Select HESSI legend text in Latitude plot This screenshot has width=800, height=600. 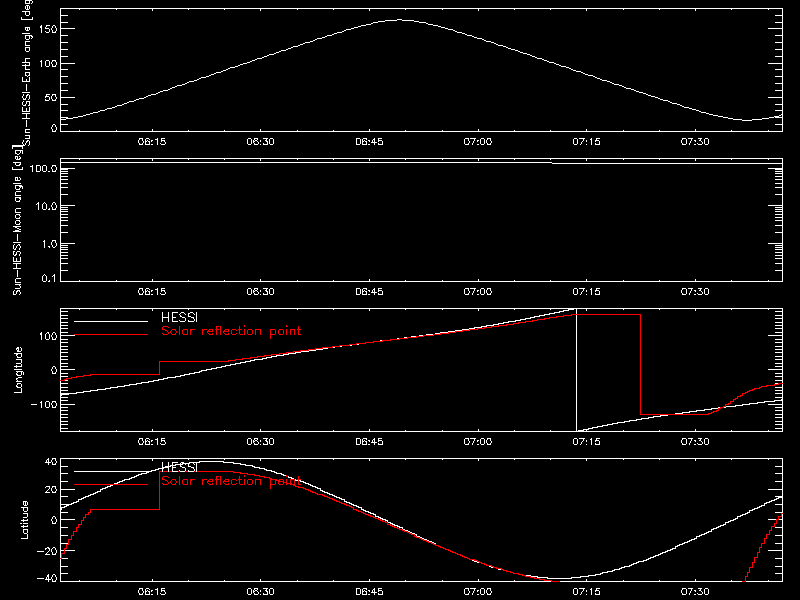point(179,467)
